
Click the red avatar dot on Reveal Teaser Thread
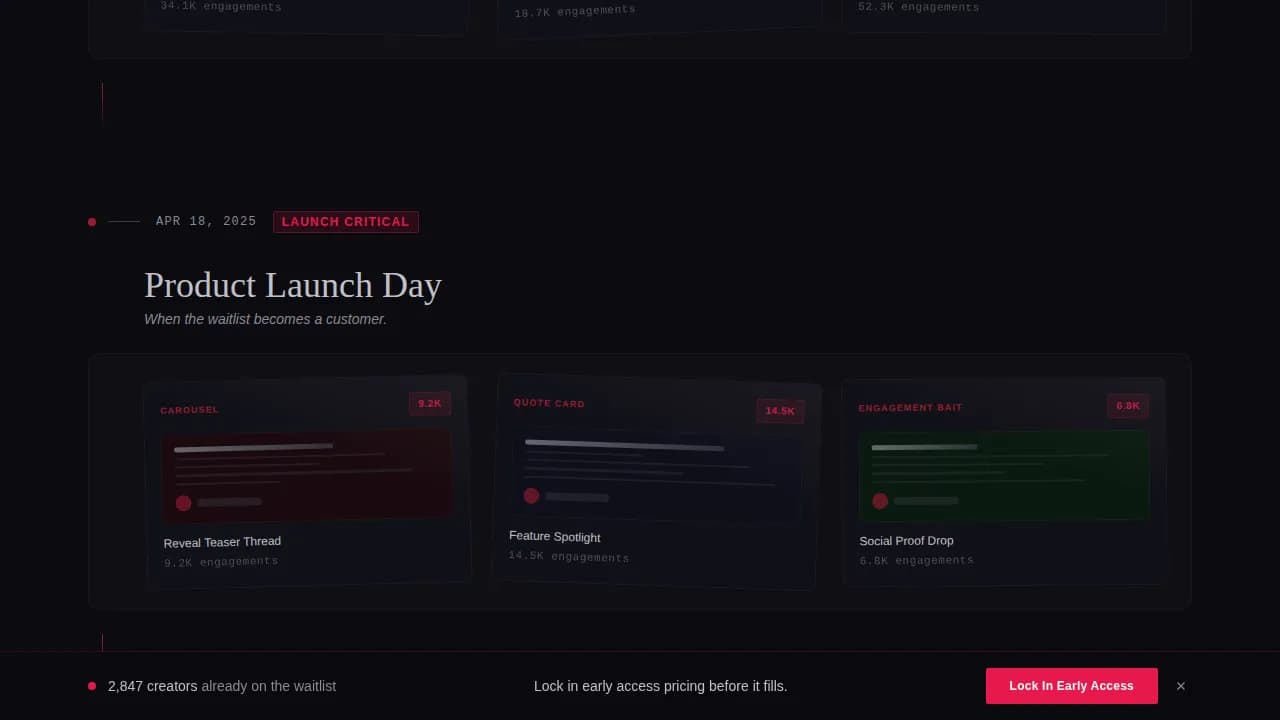[x=183, y=503]
